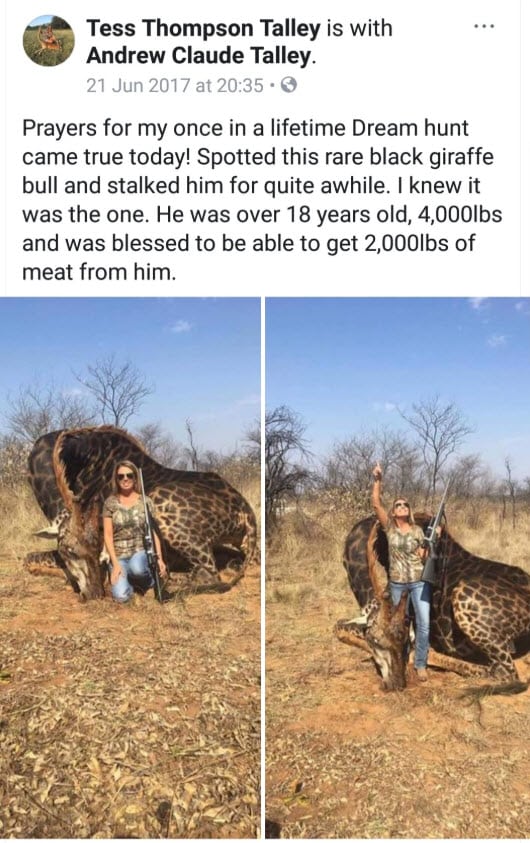This screenshot has height=843, width=530.
Task: Click the "is with" text in header
Action: [x=360, y=28]
